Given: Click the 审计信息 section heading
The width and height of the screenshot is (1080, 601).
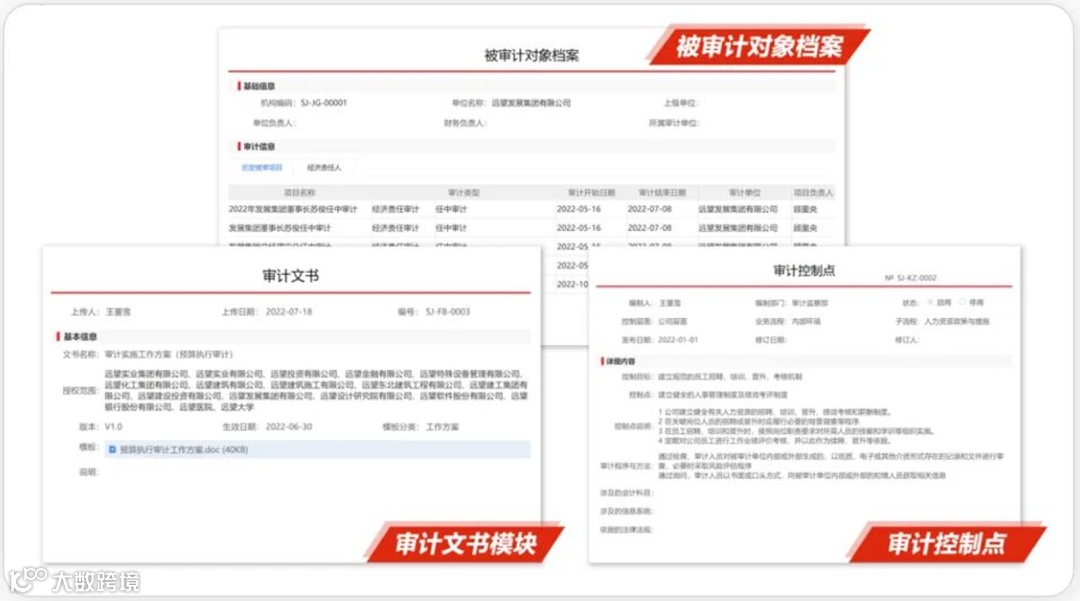Looking at the screenshot, I should coord(259,147).
